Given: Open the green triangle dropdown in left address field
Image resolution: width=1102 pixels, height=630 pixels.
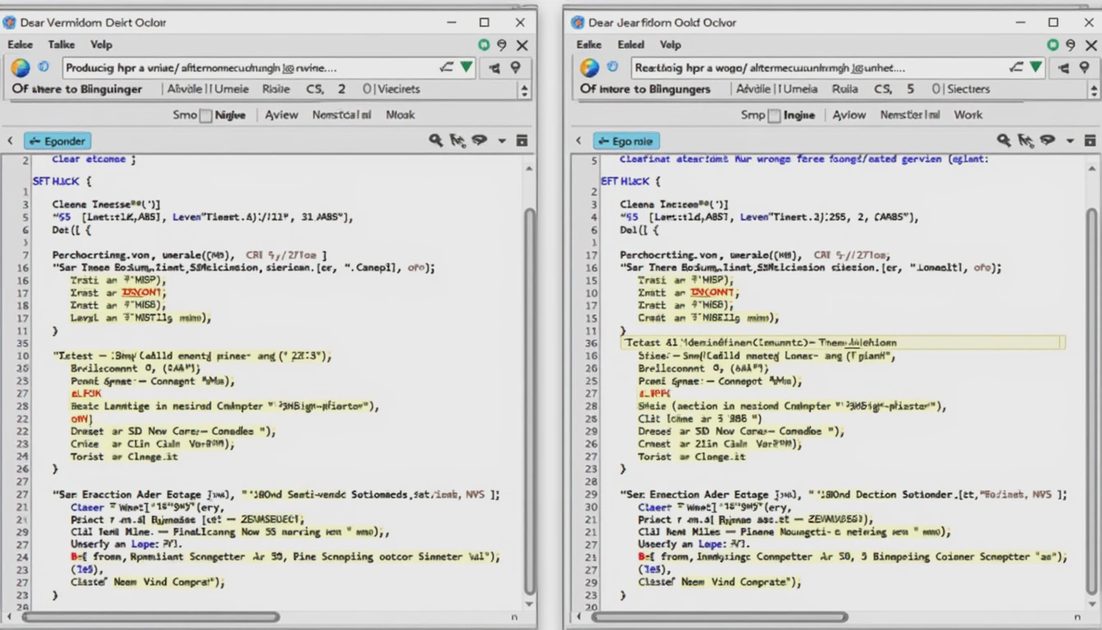Looking at the screenshot, I should point(466,67).
